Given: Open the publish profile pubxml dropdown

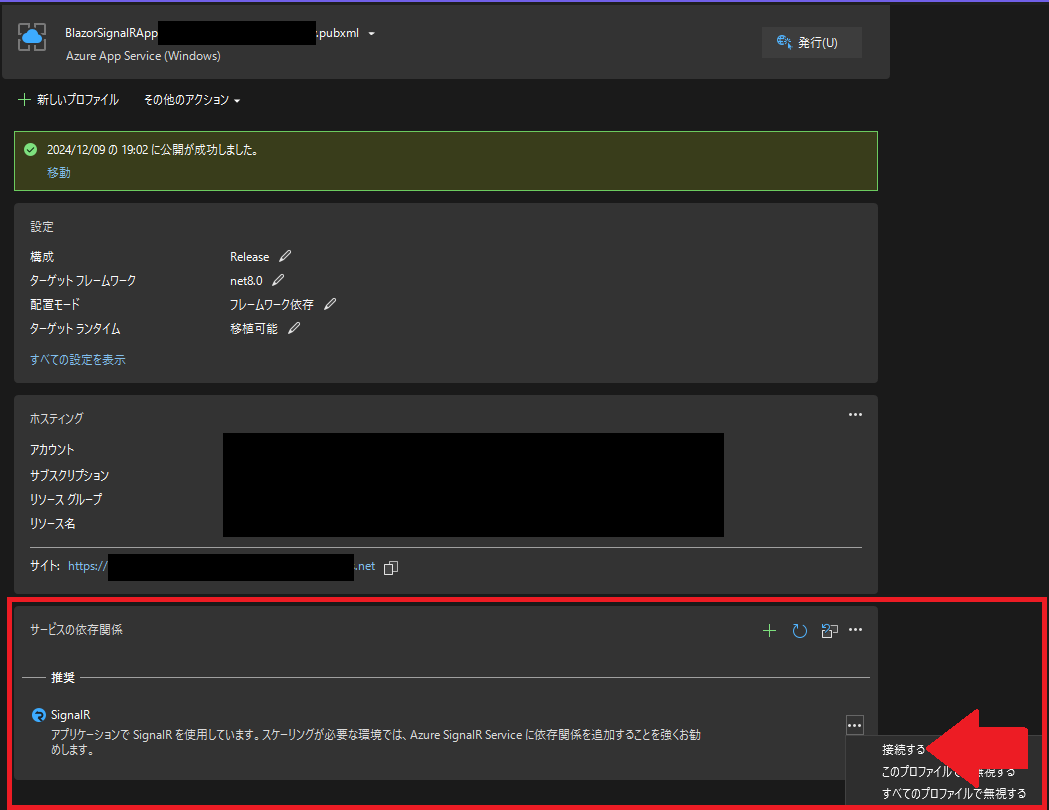Looking at the screenshot, I should tap(372, 33).
